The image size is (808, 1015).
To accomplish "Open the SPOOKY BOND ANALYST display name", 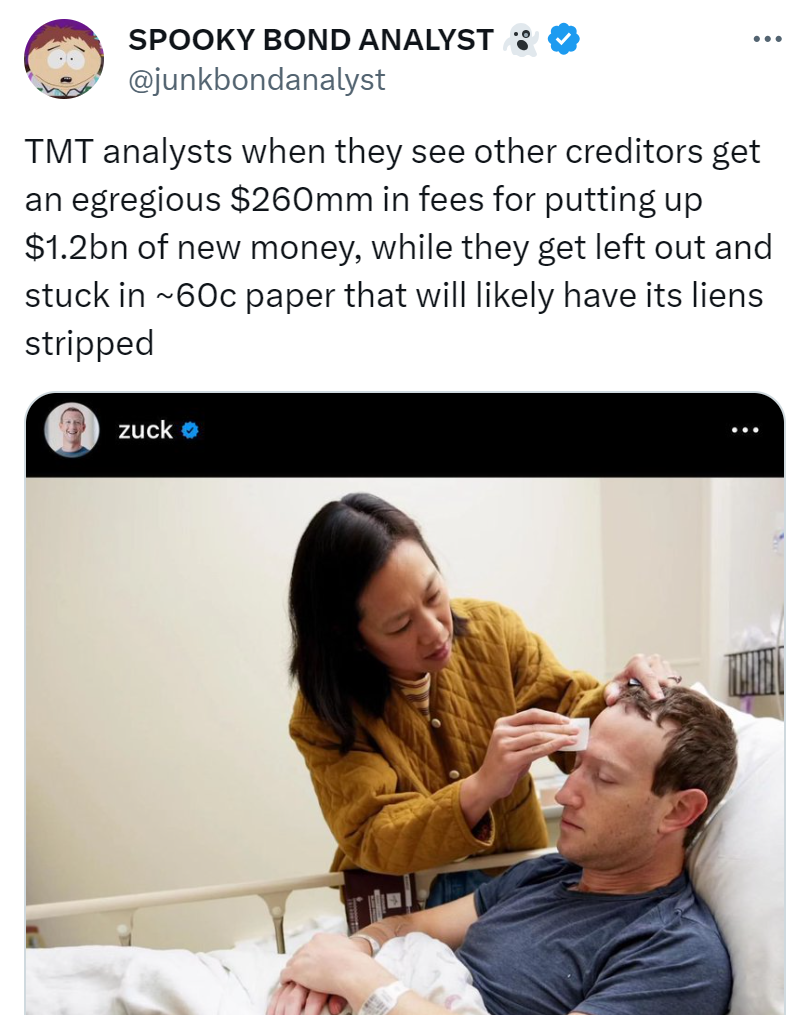I will click(311, 40).
